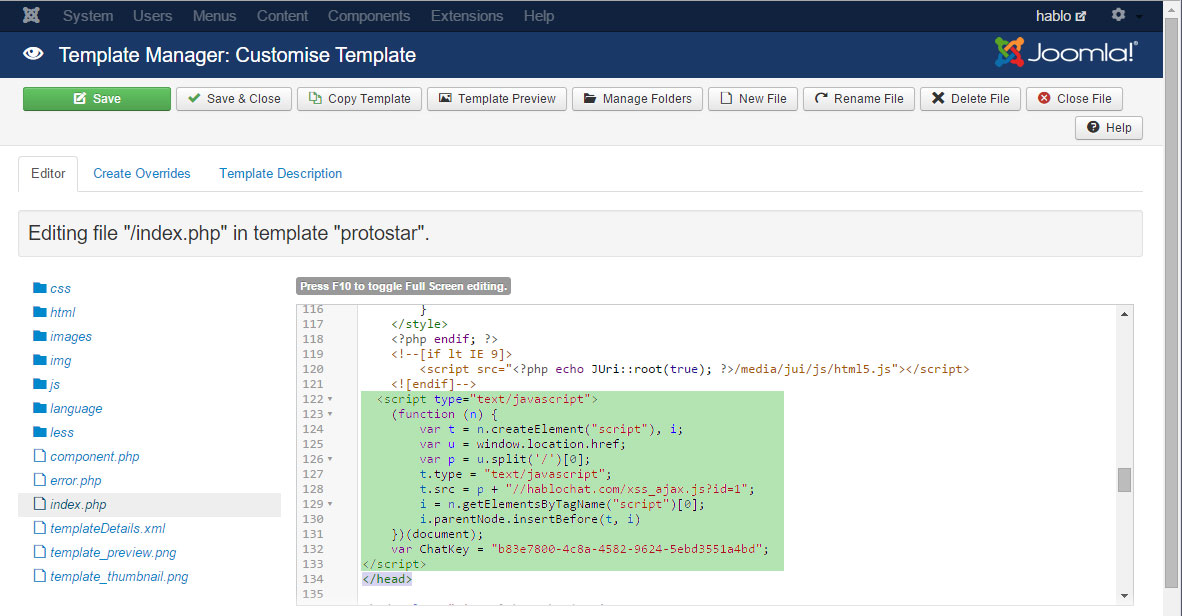Expand the js folder

point(47,385)
